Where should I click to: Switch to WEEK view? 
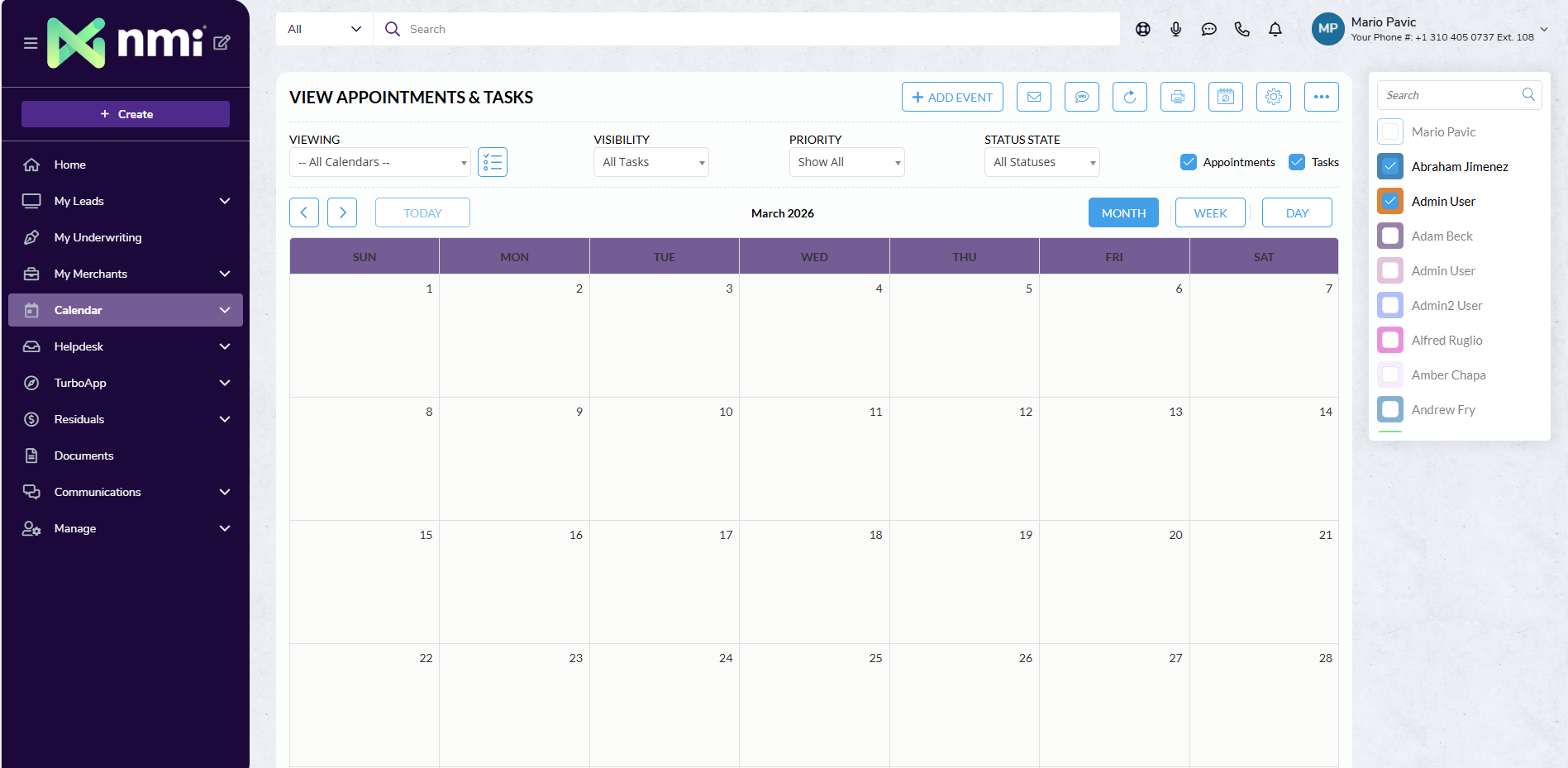[x=1210, y=212]
